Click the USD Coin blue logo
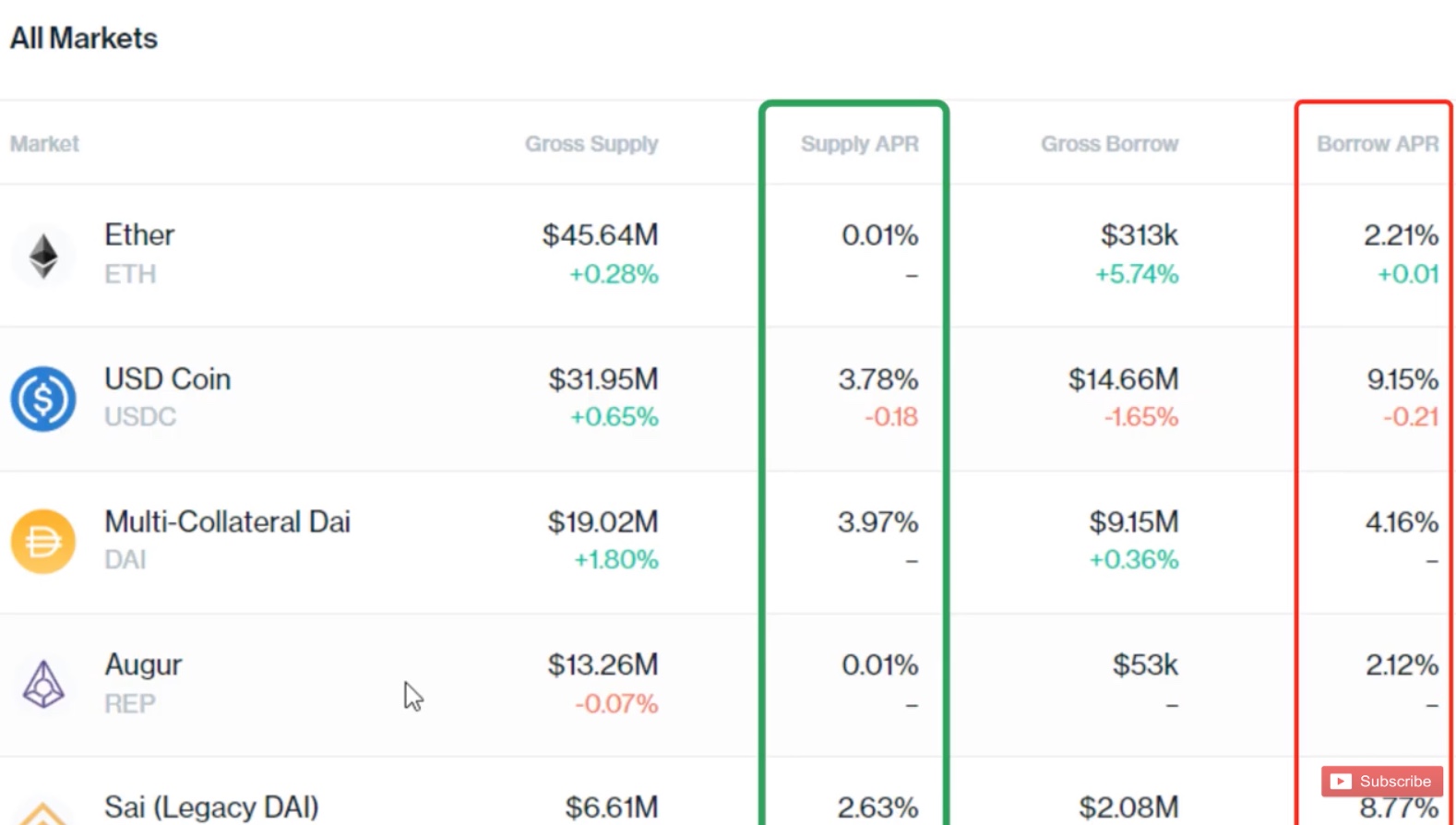The image size is (1456, 825). point(43,399)
